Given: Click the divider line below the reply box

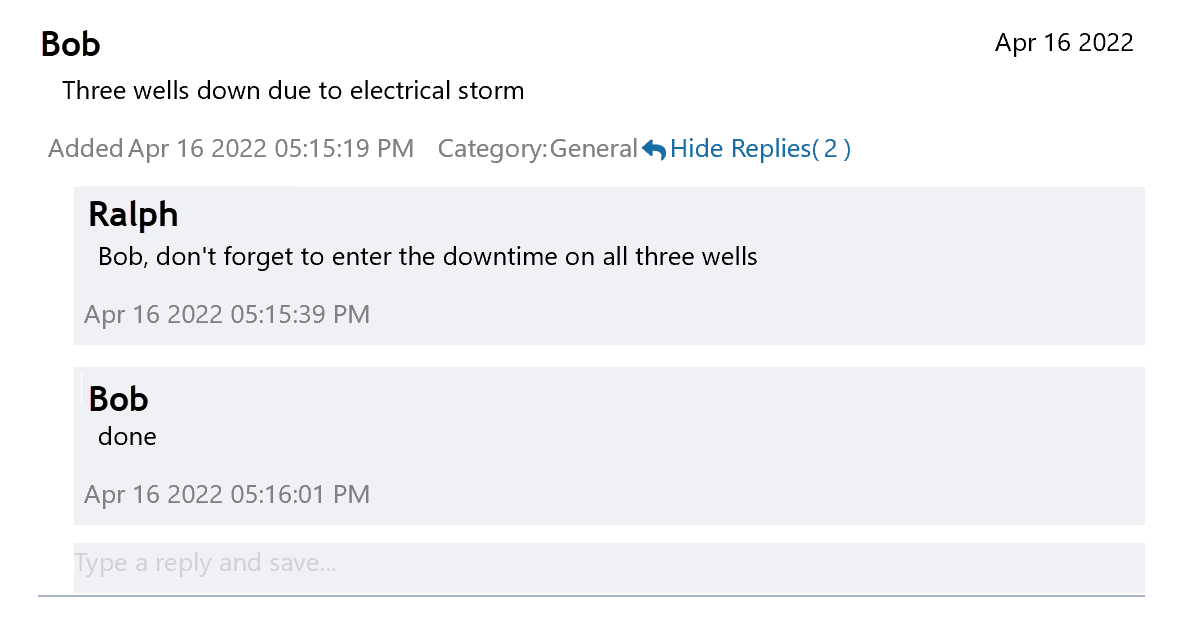Looking at the screenshot, I should click(x=590, y=596).
